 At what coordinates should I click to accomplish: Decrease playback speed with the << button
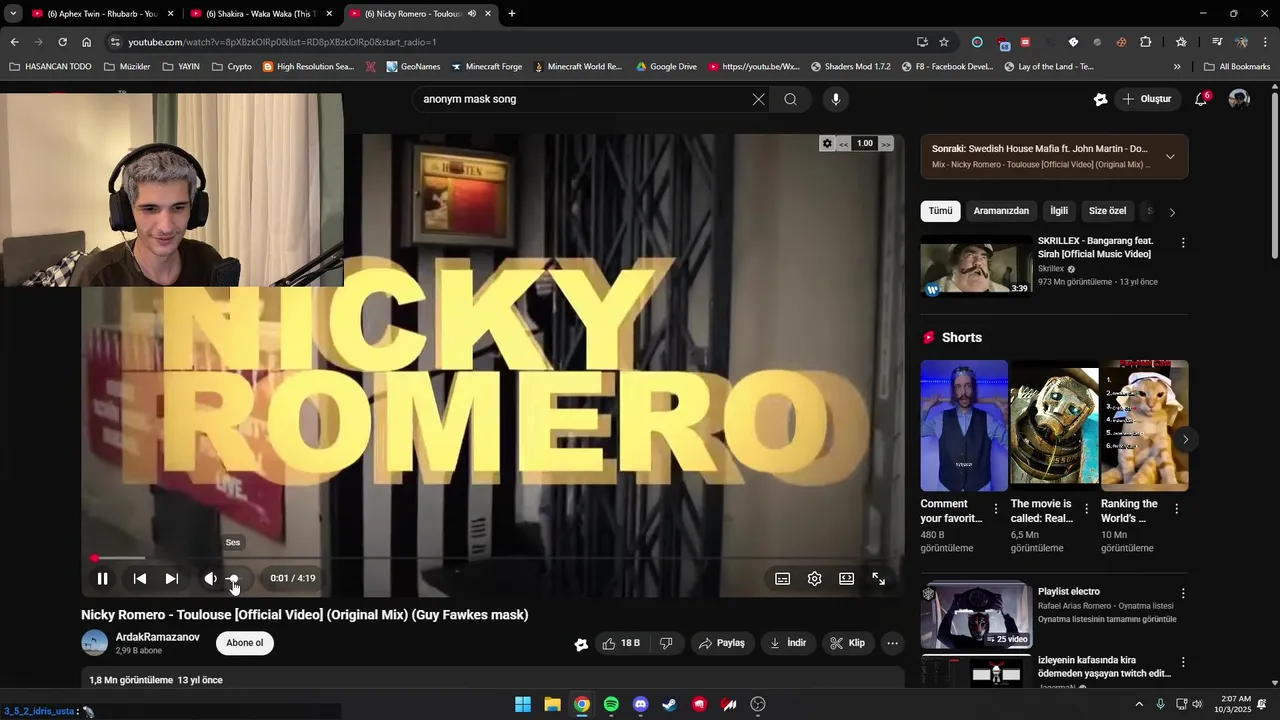click(843, 144)
